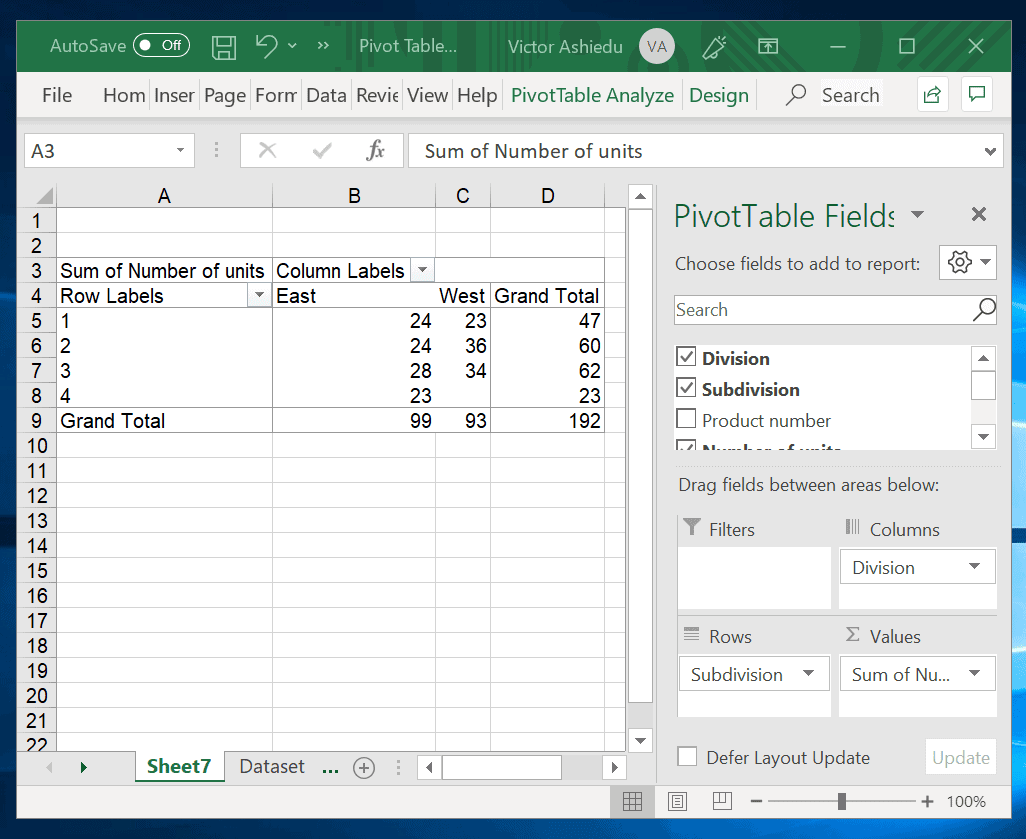
Task: Switch to the Design tab
Action: tap(718, 95)
